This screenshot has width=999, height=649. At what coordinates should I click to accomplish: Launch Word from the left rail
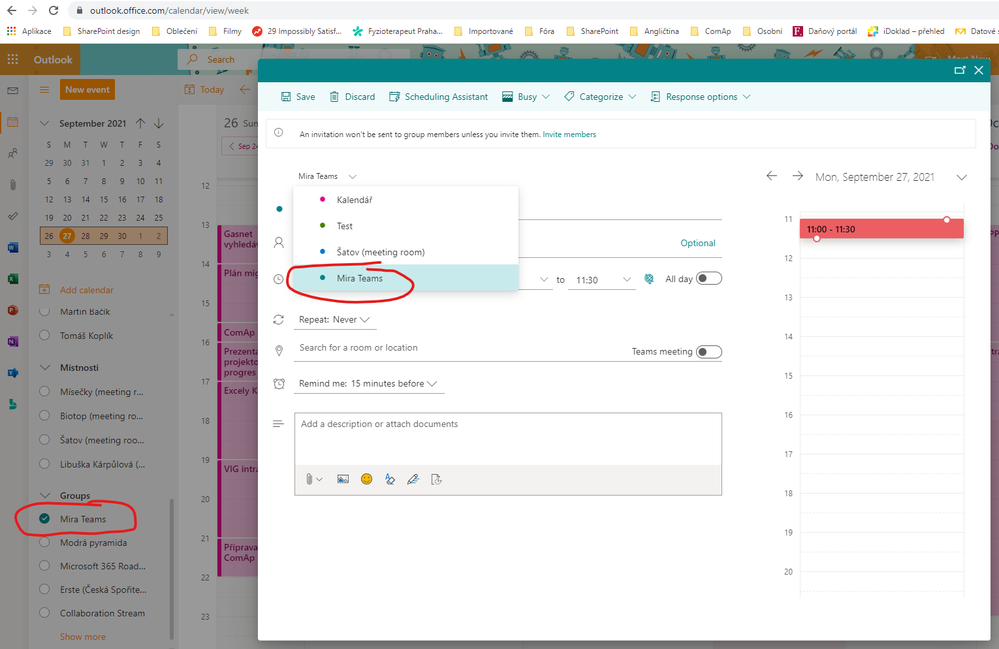13,247
